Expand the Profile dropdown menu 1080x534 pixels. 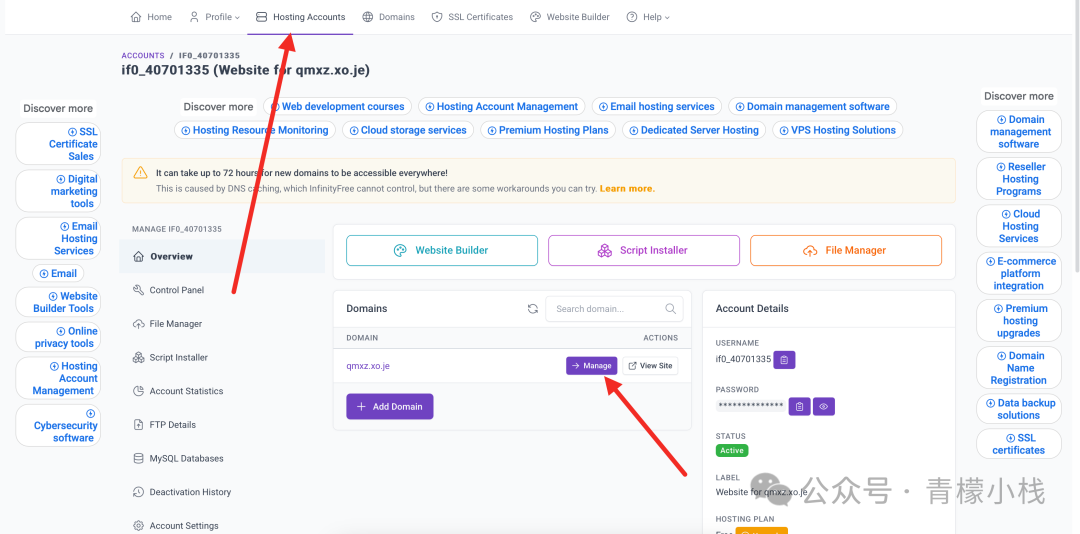[x=215, y=17]
